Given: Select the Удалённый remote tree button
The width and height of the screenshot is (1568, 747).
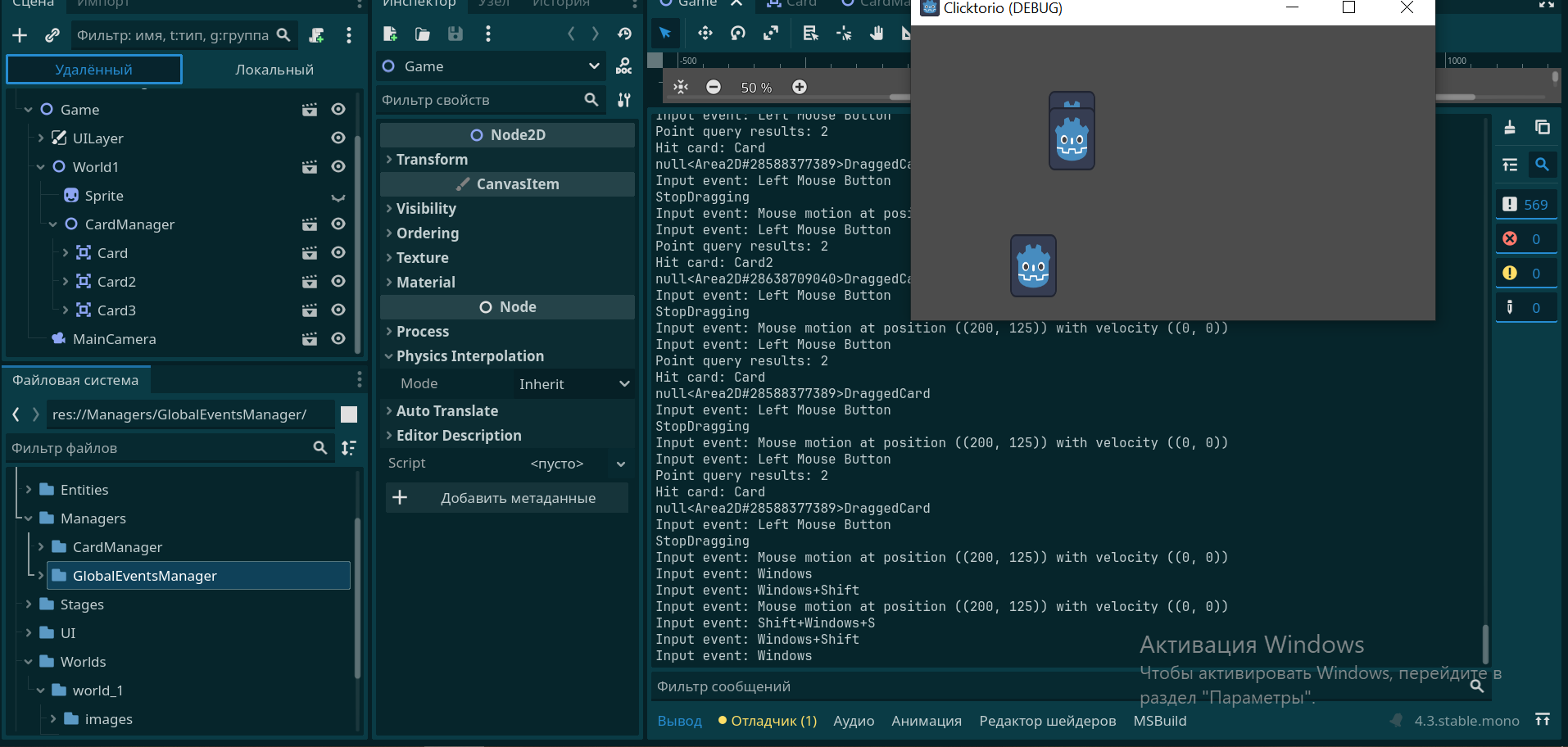Looking at the screenshot, I should coord(94,70).
